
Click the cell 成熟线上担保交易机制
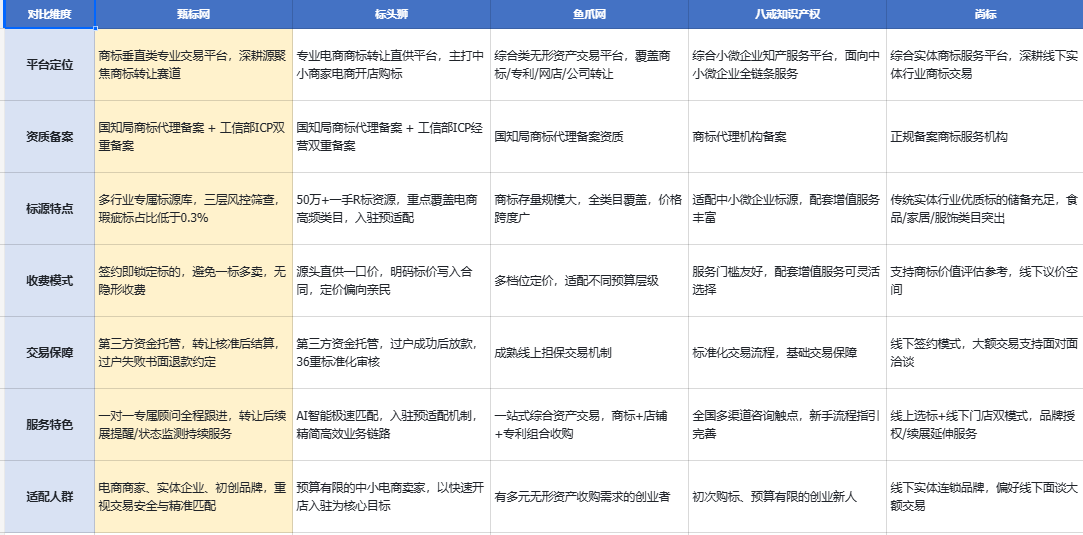(x=589, y=353)
